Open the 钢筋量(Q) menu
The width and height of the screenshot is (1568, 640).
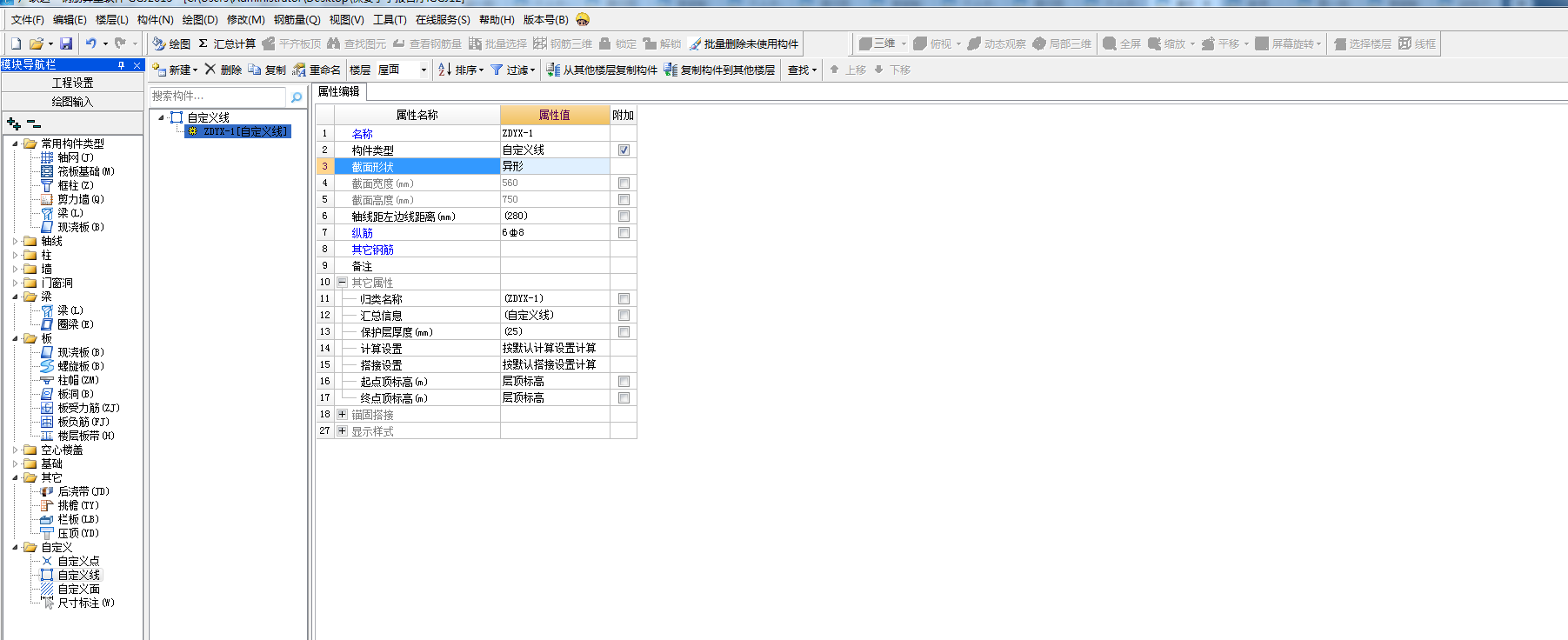297,19
